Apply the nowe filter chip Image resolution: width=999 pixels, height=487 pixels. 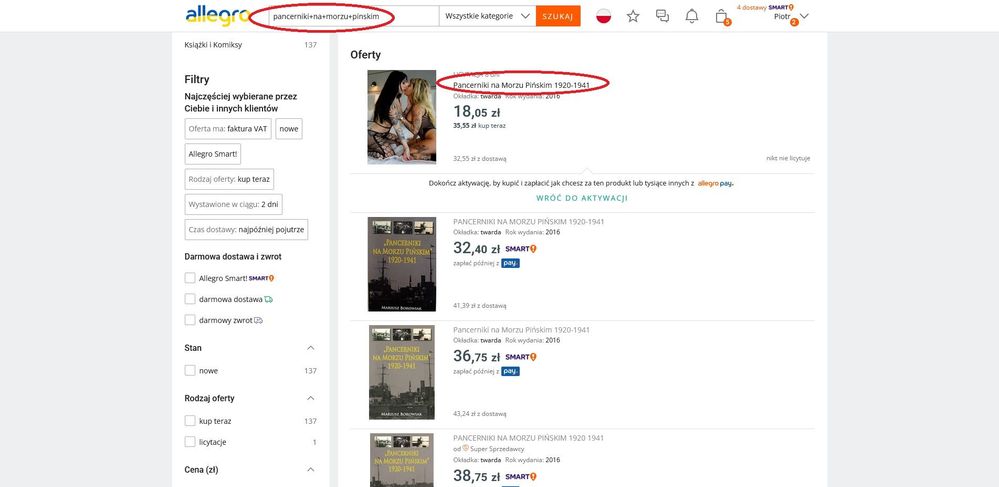pos(289,129)
